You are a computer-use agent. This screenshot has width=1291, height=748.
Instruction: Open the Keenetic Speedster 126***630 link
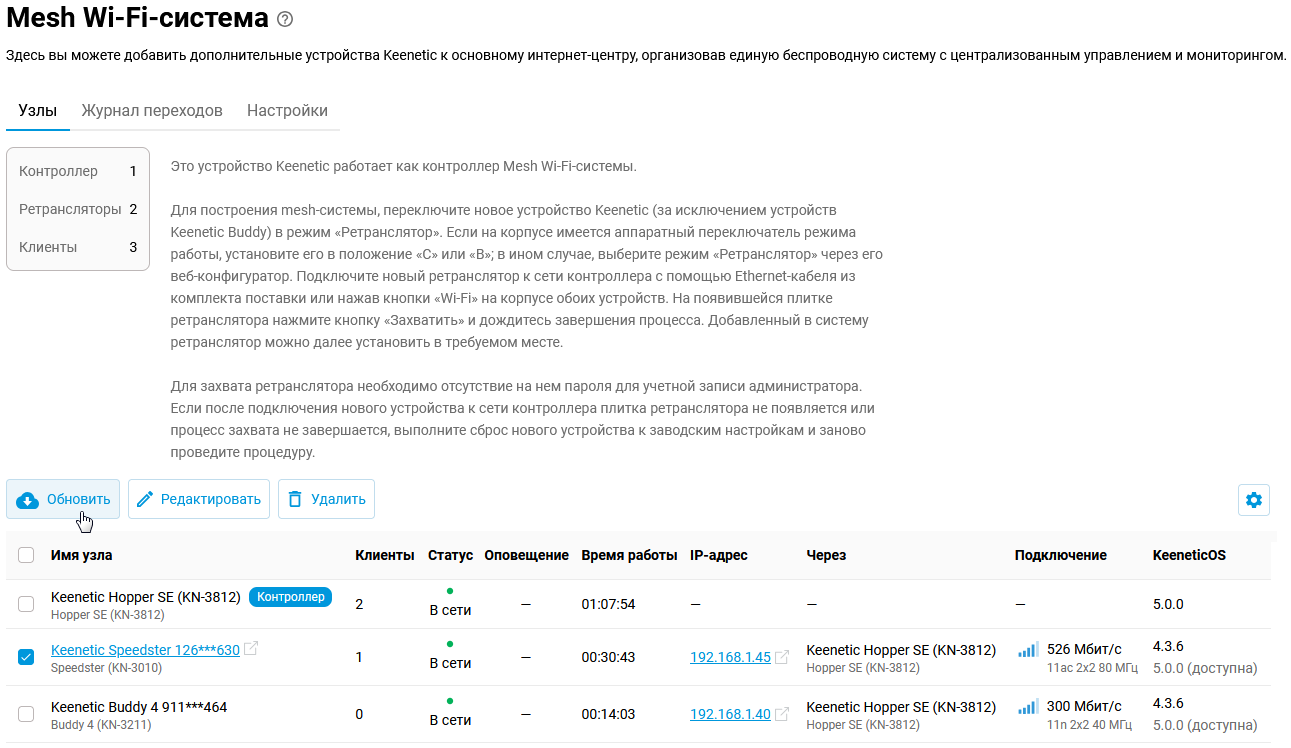point(145,650)
